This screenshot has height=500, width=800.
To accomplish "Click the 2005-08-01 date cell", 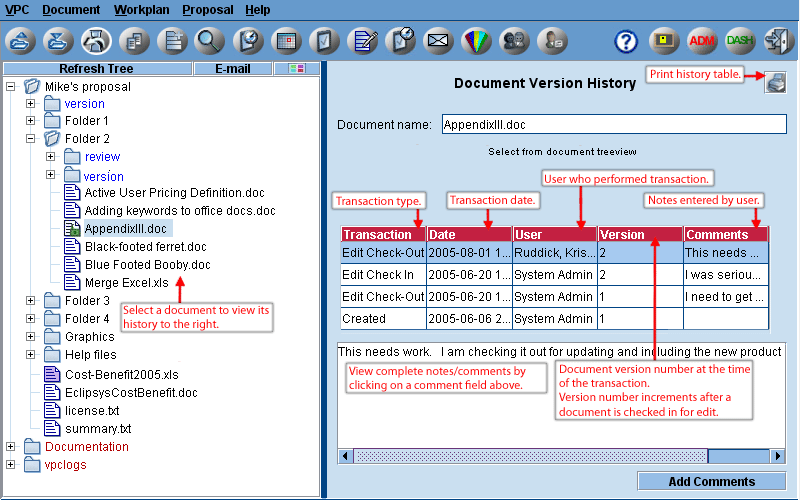I will click(x=469, y=253).
